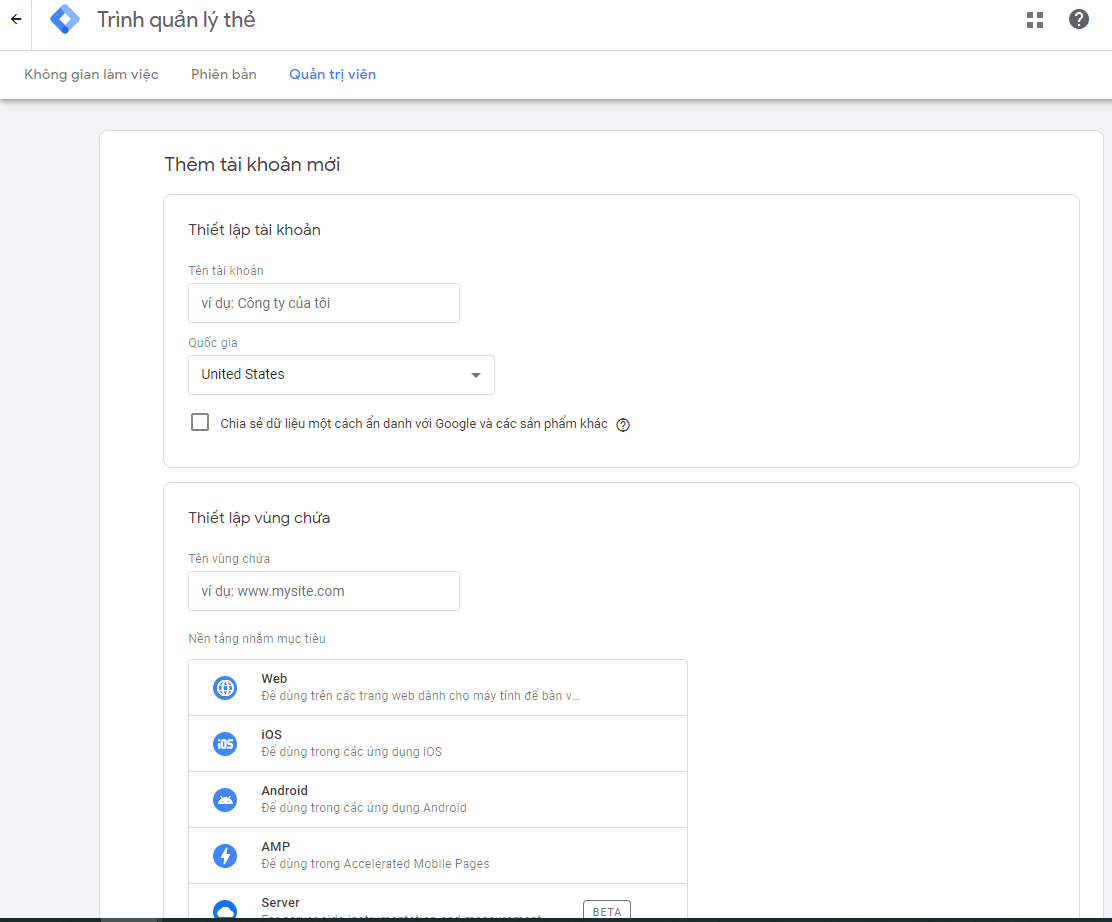The height and width of the screenshot is (922, 1112).
Task: Click the AMP lightning bolt icon
Action: click(225, 856)
